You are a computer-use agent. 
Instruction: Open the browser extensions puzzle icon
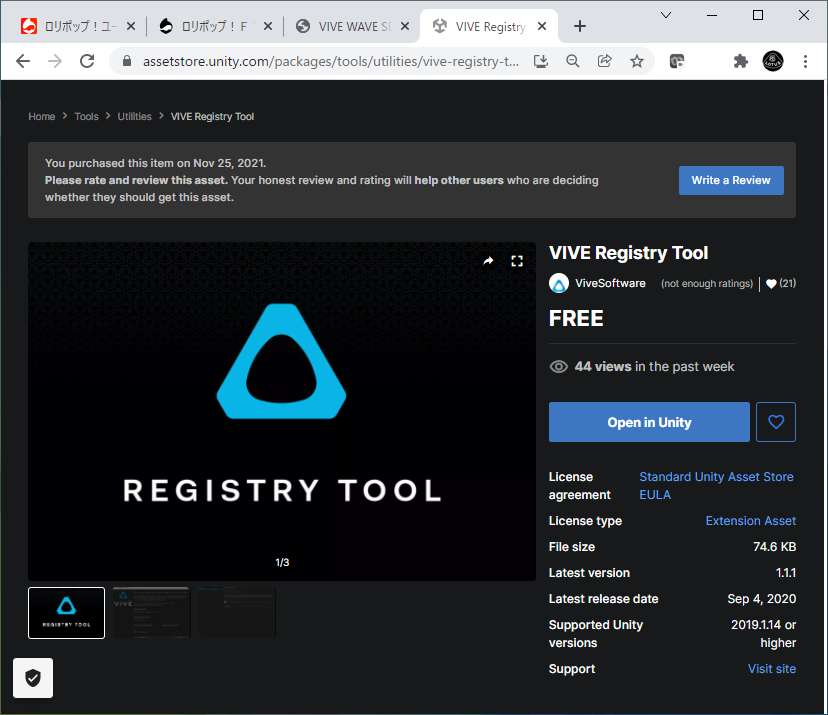[740, 61]
